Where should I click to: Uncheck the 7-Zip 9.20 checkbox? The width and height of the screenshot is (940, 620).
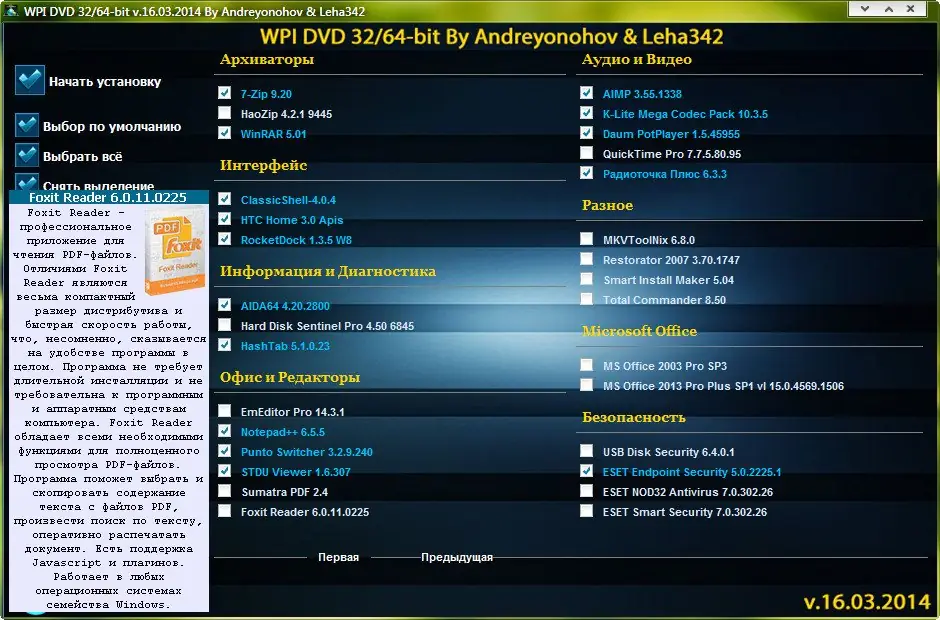coord(224,92)
